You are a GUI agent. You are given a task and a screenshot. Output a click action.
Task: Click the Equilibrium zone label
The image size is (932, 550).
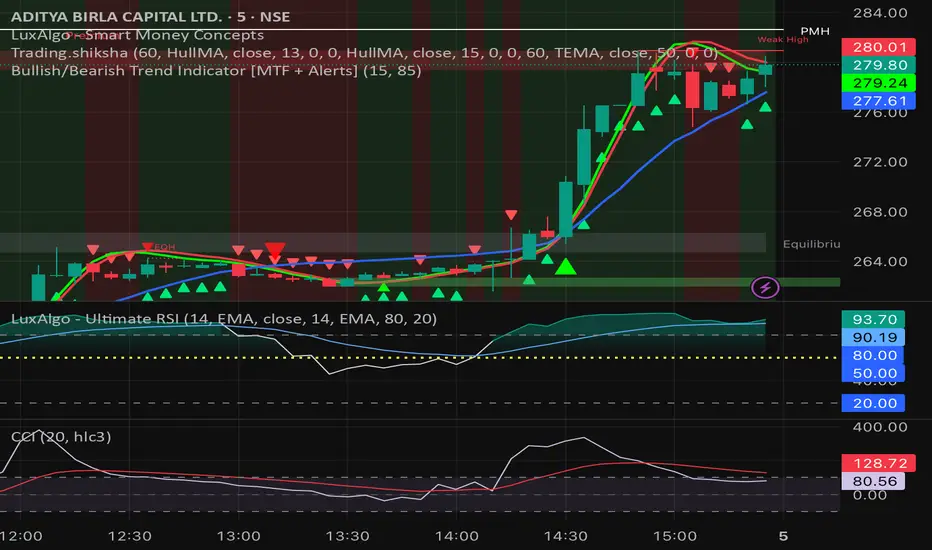pyautogui.click(x=811, y=244)
